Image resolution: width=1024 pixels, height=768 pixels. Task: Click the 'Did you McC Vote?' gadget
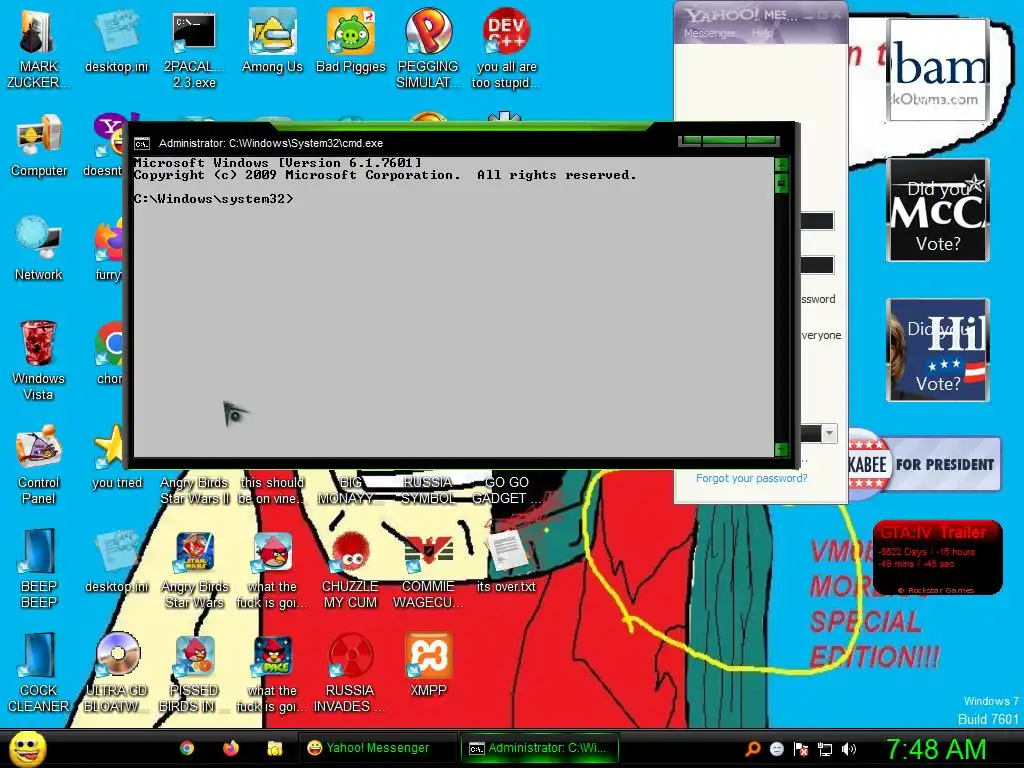(937, 210)
